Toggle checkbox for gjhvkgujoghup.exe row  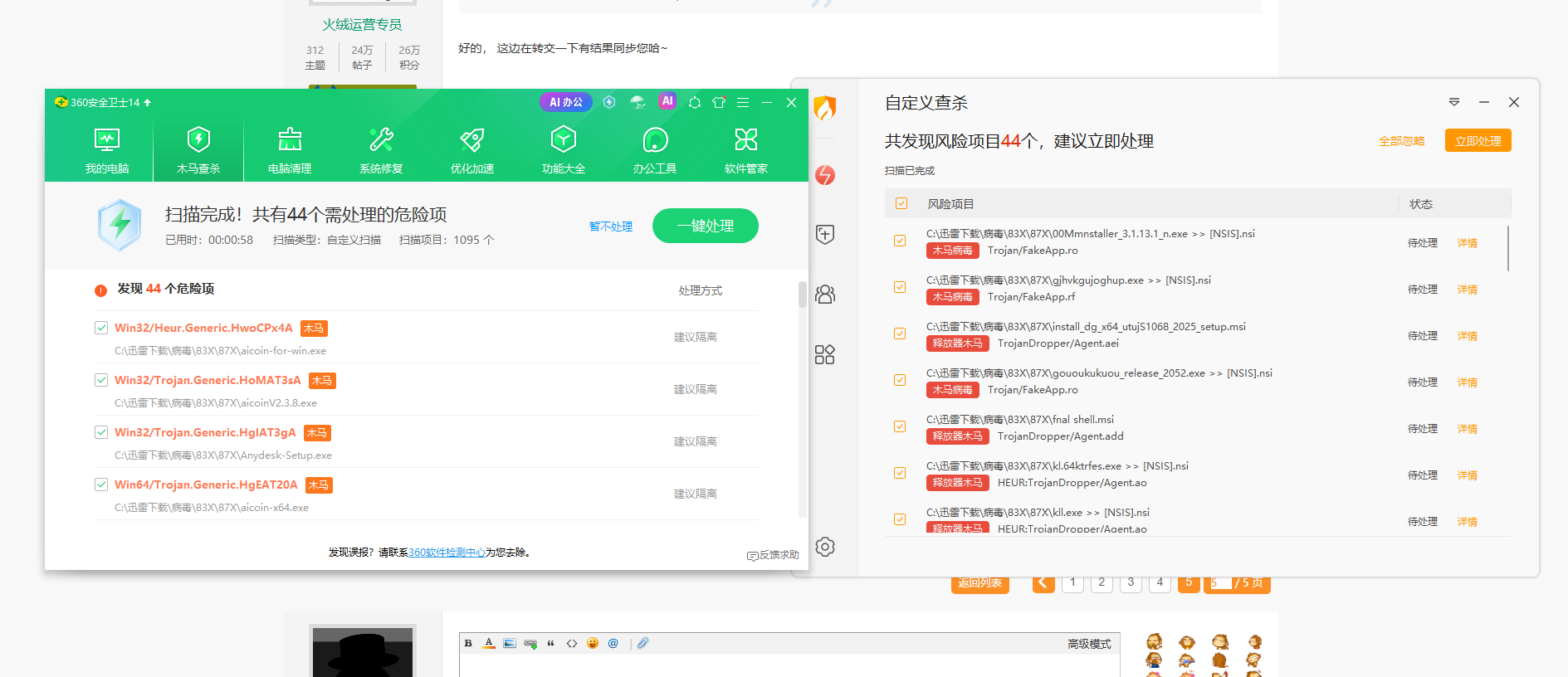[900, 287]
